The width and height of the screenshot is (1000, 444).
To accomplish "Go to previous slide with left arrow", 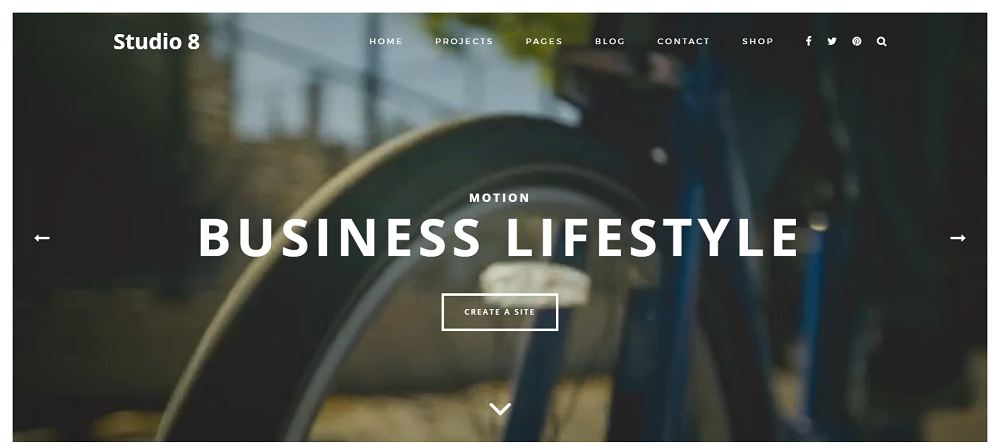I will [x=42, y=237].
